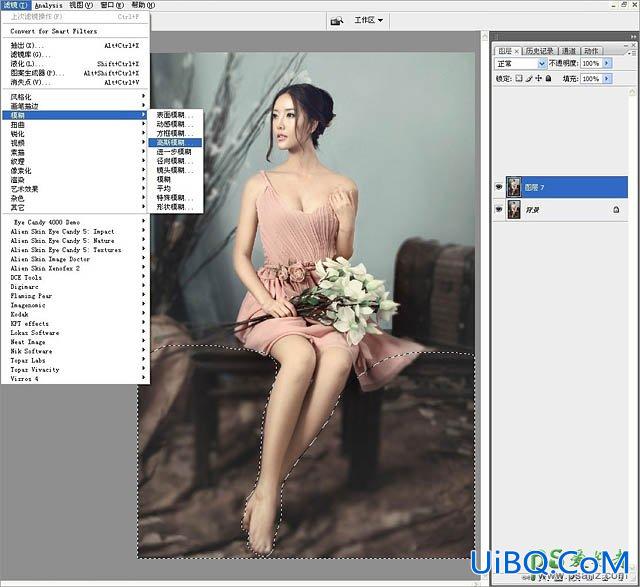Image resolution: width=640 pixels, height=587 pixels.
Task: Switch to the 通道 tab
Action: [x=569, y=51]
